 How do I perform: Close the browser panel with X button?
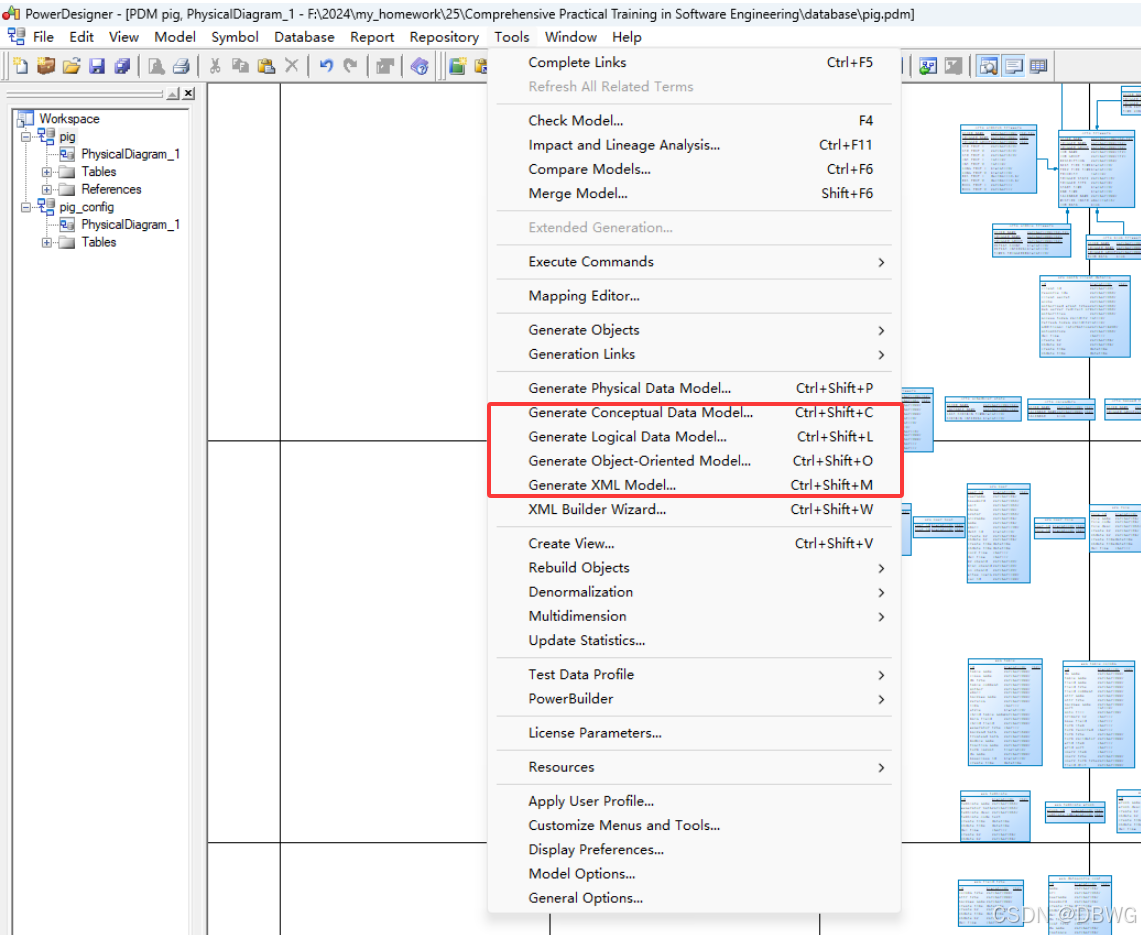pos(188,93)
